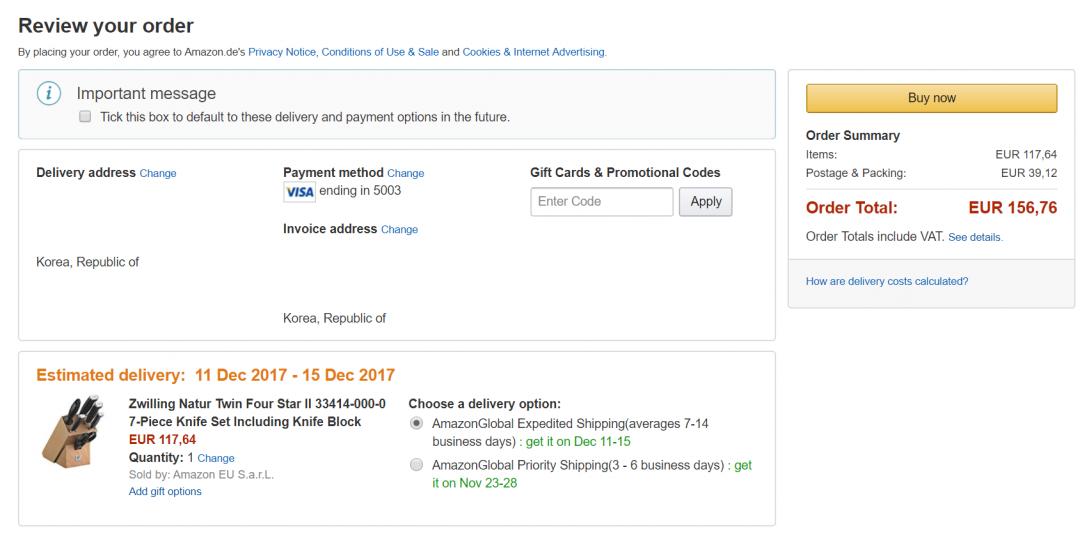Screen dimensions: 1080x536
Task: Change the item quantity
Action: click(216, 458)
